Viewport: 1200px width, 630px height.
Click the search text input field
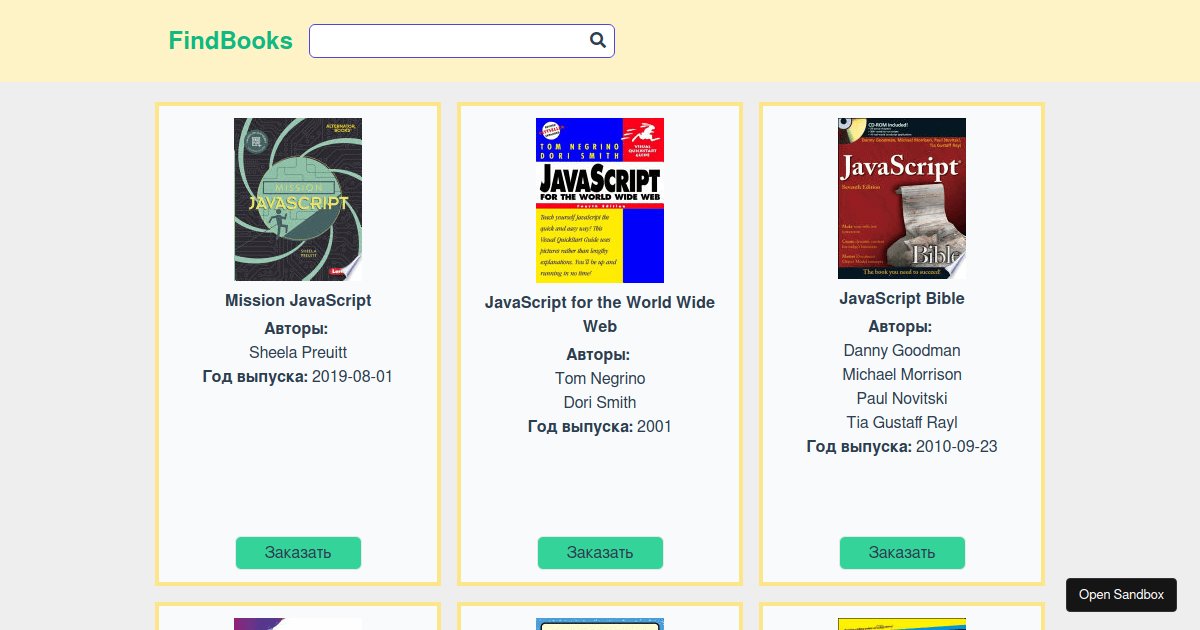(x=450, y=40)
